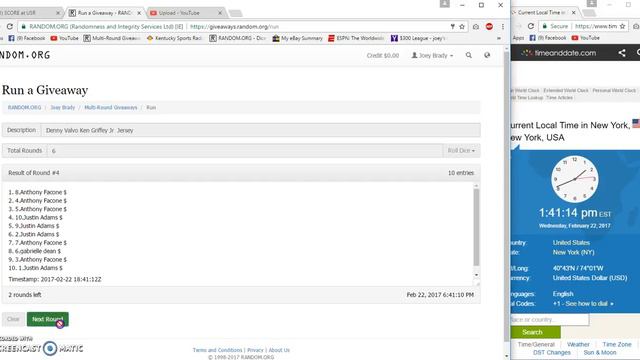
Task: Reload the timeanddate.com page
Action: pyautogui.click(x=531, y=26)
